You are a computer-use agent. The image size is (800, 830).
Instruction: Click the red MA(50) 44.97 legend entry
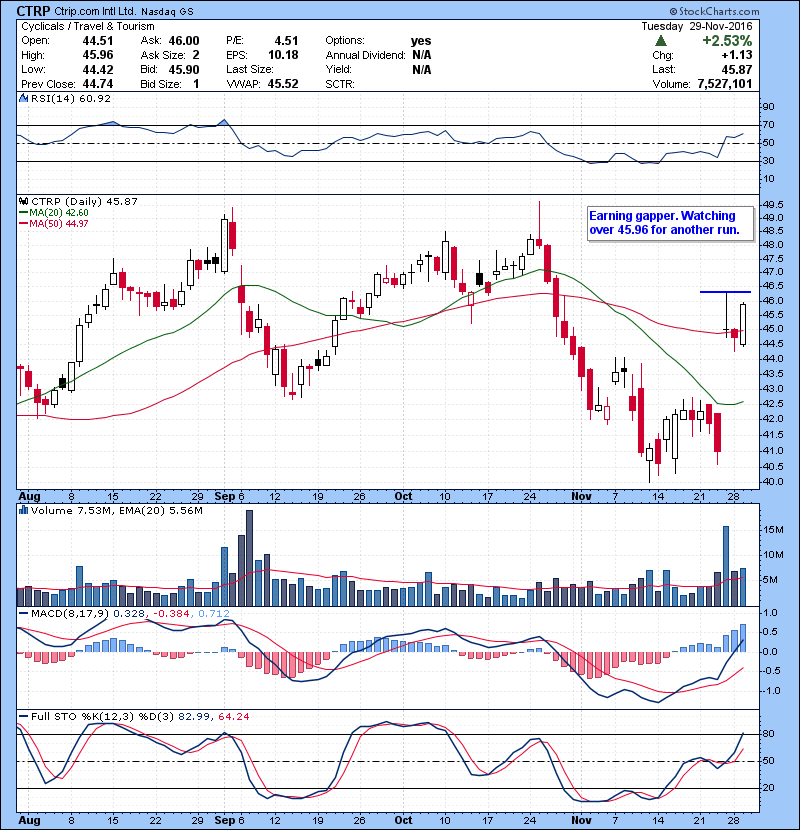(54, 223)
